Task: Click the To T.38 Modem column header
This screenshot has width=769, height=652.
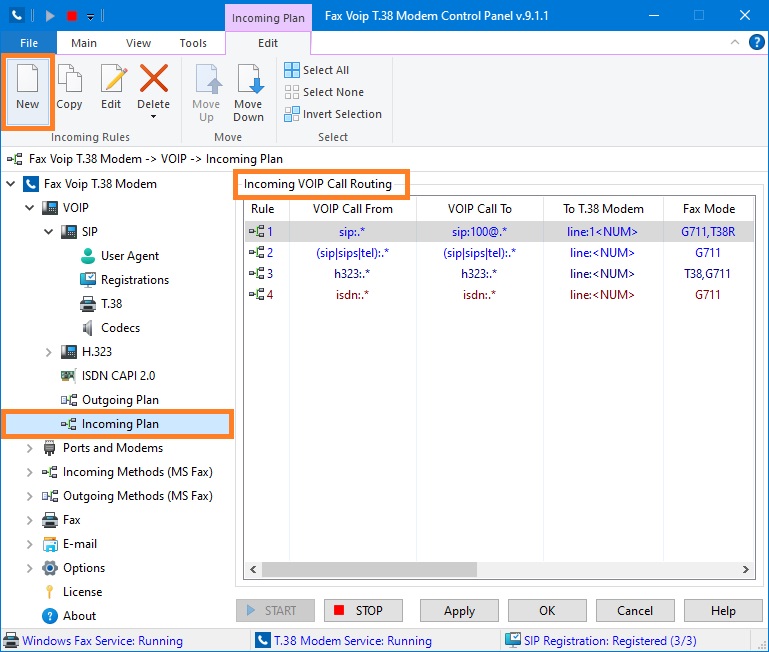Action: tap(603, 209)
